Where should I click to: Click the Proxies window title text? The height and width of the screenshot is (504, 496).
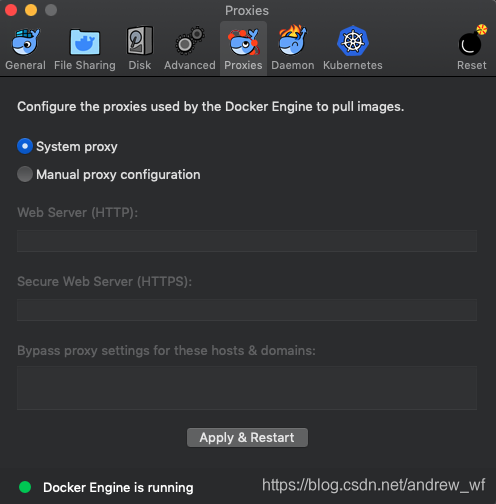[247, 11]
